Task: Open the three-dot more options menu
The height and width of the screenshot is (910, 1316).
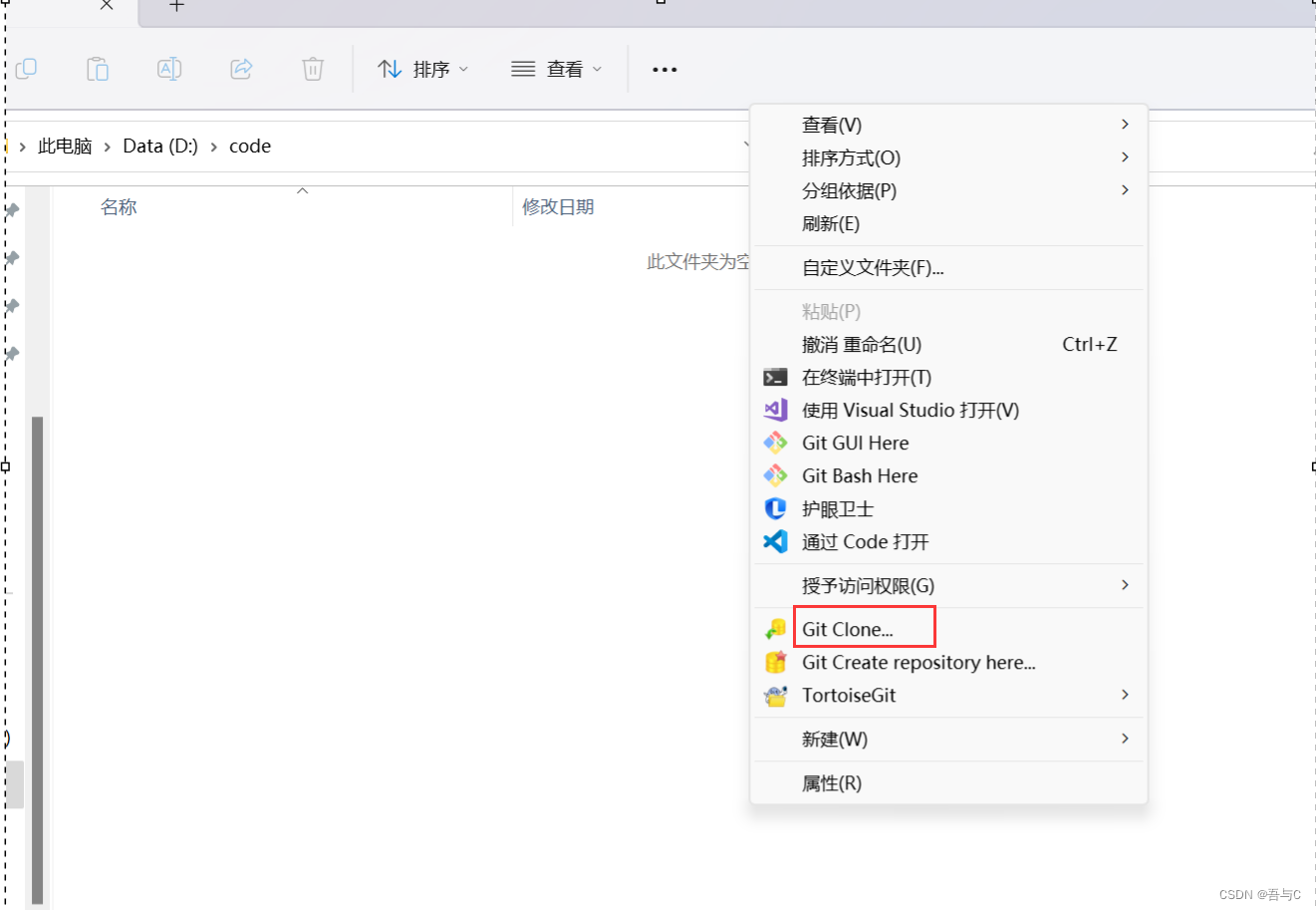Action: 664,70
